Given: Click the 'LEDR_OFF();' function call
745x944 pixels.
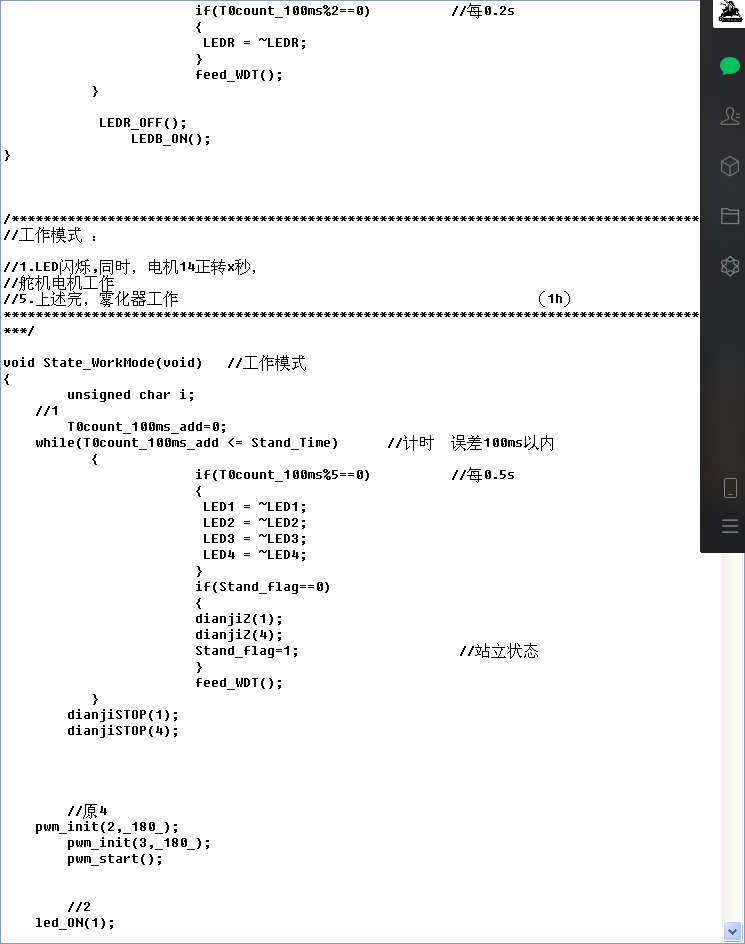Looking at the screenshot, I should tap(142, 123).
